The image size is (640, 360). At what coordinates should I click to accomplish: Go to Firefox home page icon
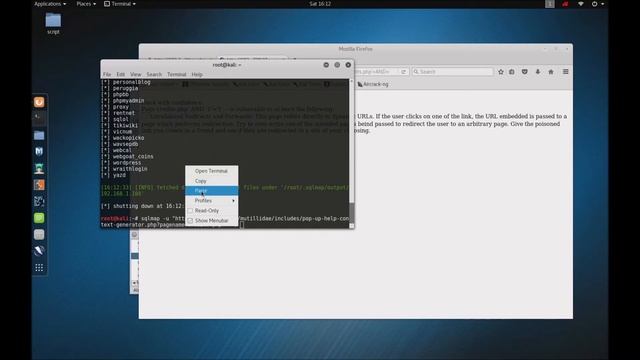[x=551, y=72]
